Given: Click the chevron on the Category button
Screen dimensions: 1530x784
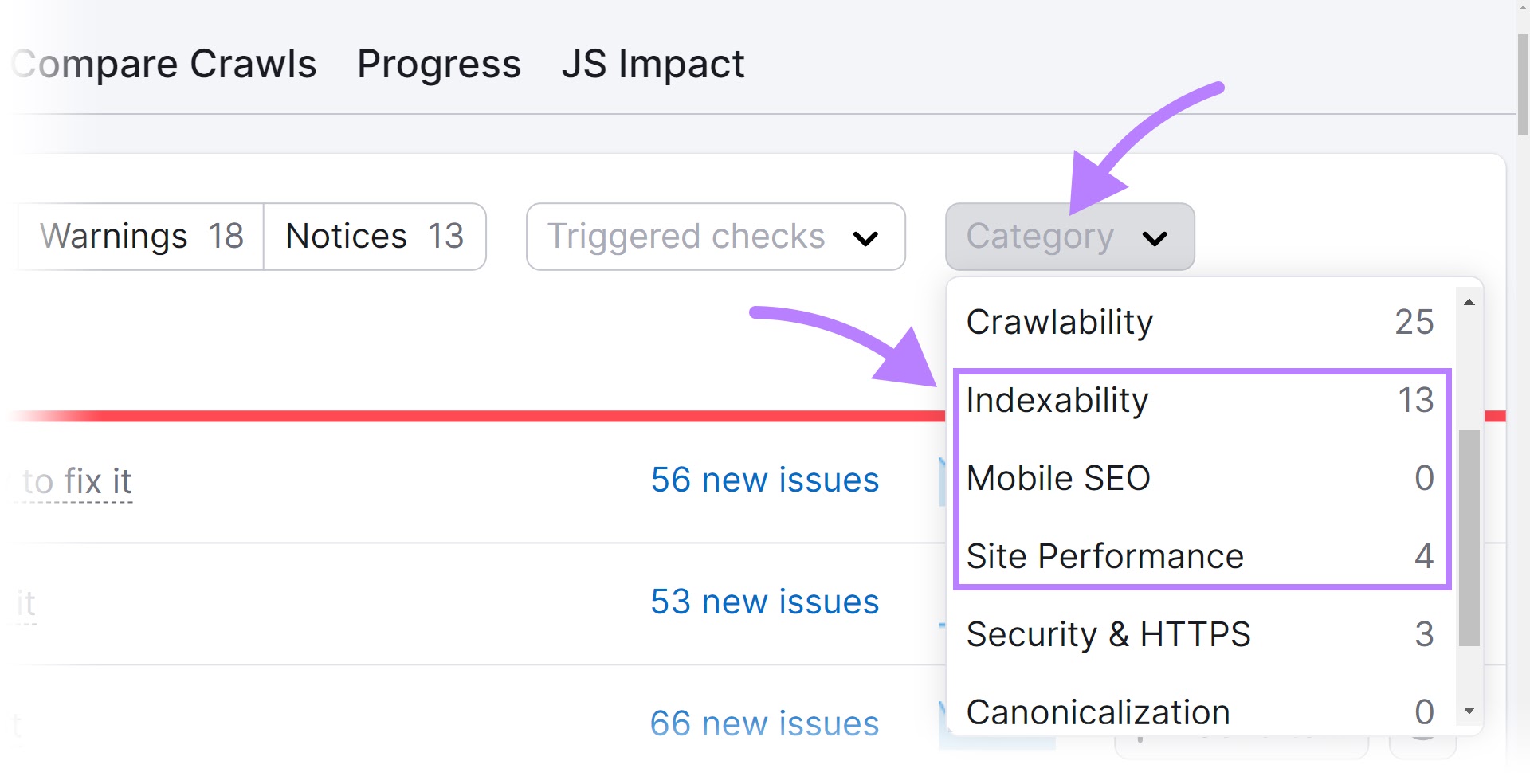Looking at the screenshot, I should pyautogui.click(x=1157, y=237).
